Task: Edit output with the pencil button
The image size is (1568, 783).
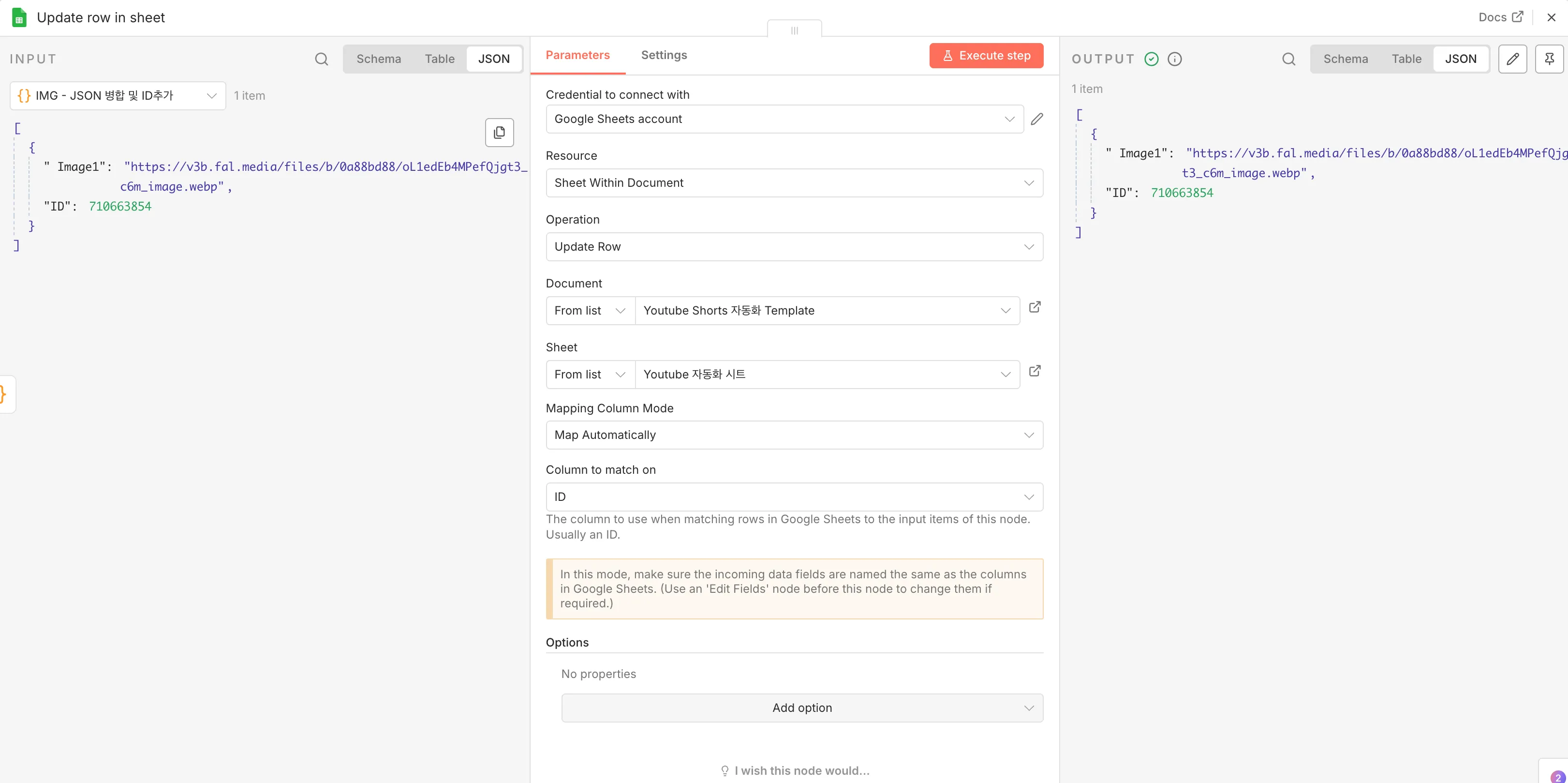Action: [1512, 59]
